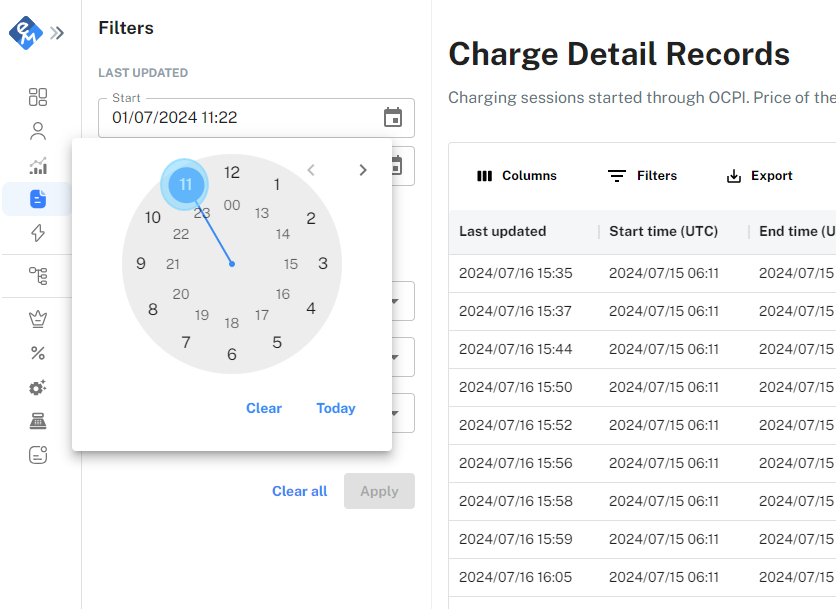The height and width of the screenshot is (609, 836).
Task: Open the analytics chart icon in sidebar
Action: click(x=38, y=166)
